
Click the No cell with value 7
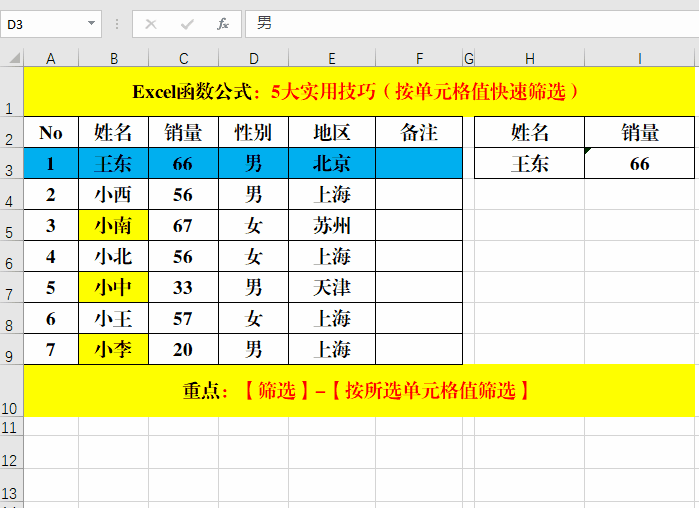coord(51,349)
